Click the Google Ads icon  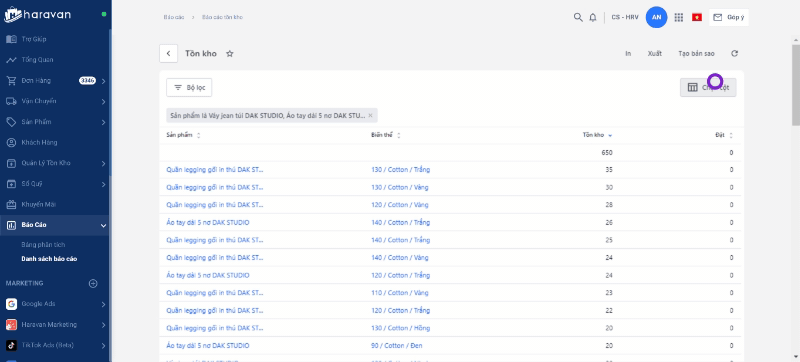[11, 304]
